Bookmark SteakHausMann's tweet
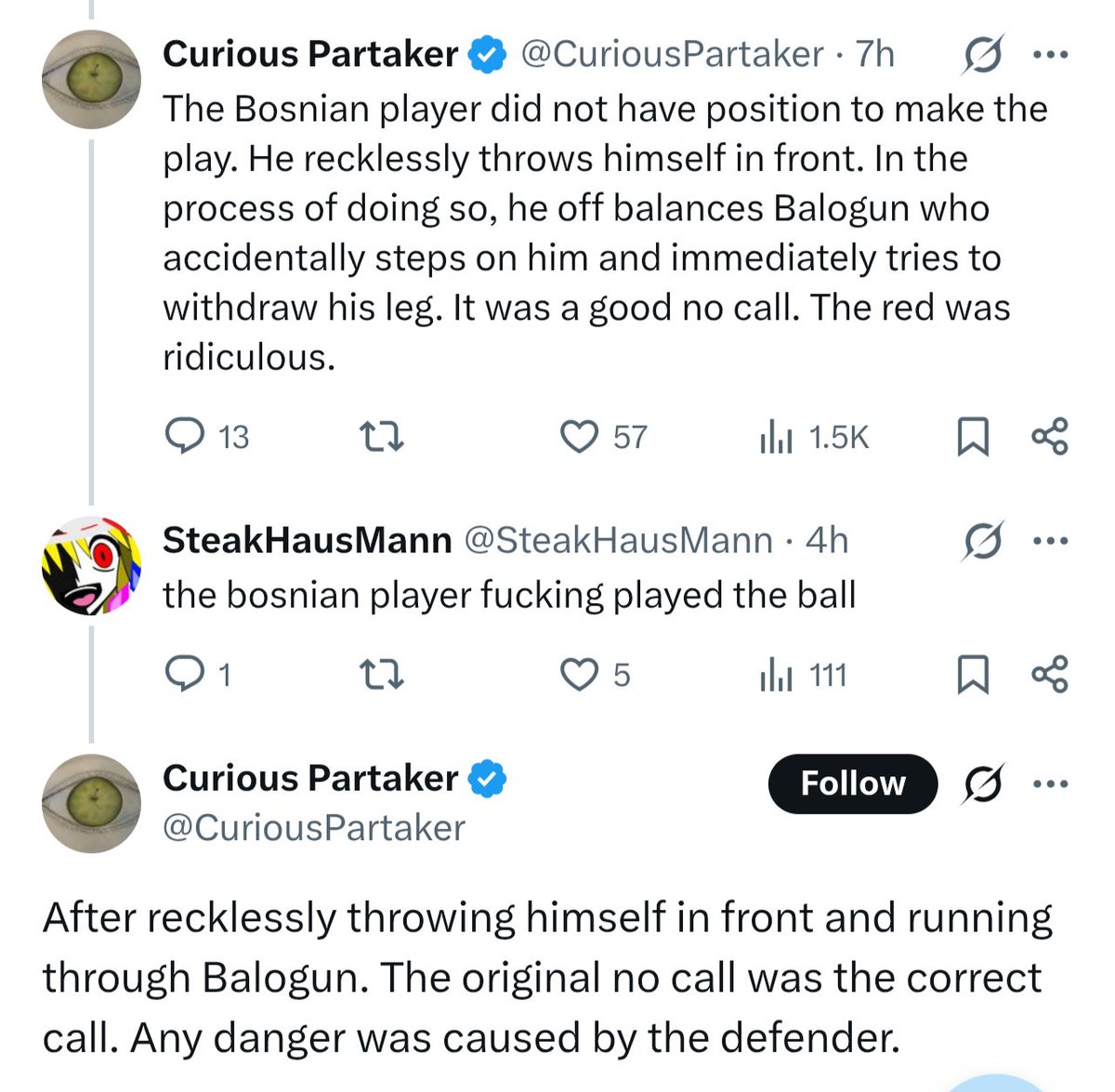This screenshot has height=1092, width=1115. click(972, 675)
